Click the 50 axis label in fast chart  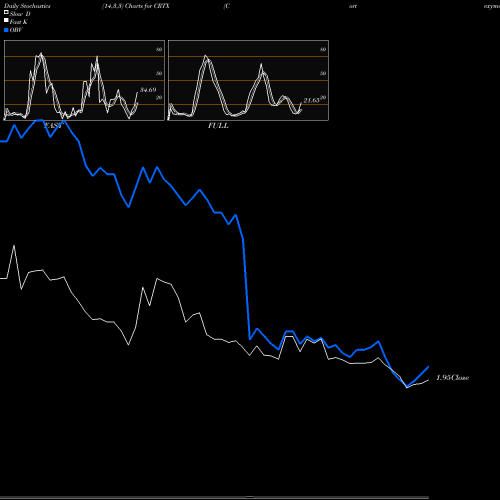coord(159,73)
